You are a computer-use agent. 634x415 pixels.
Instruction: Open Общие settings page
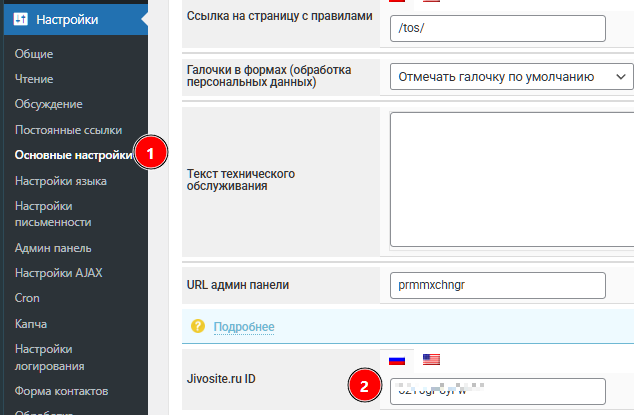click(x=34, y=54)
